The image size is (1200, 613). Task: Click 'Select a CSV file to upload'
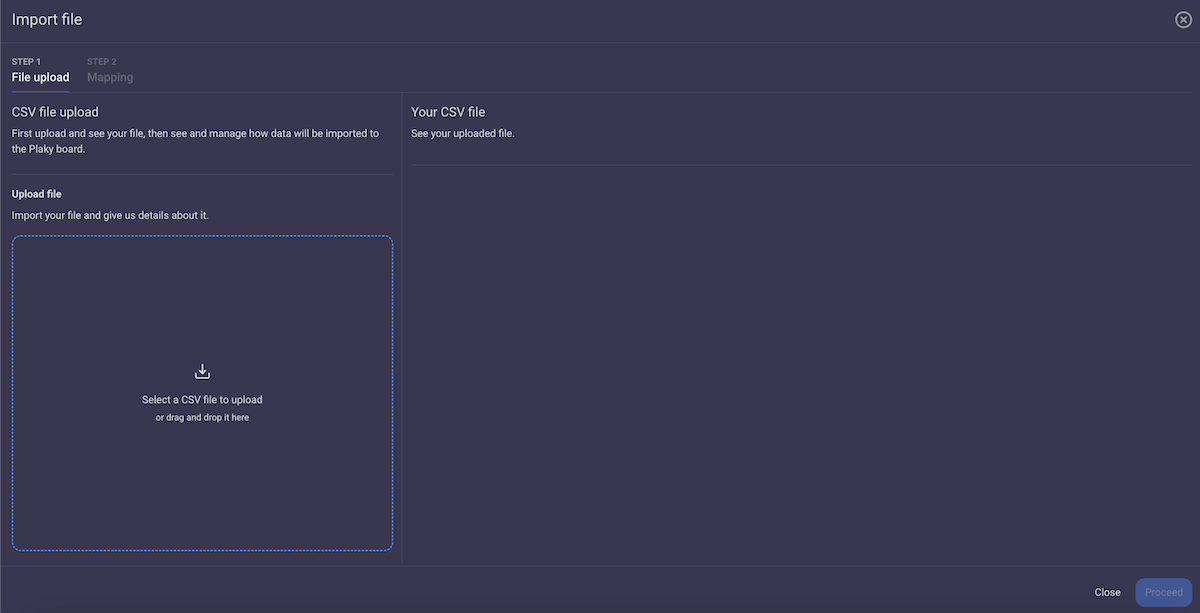pyautogui.click(x=202, y=399)
